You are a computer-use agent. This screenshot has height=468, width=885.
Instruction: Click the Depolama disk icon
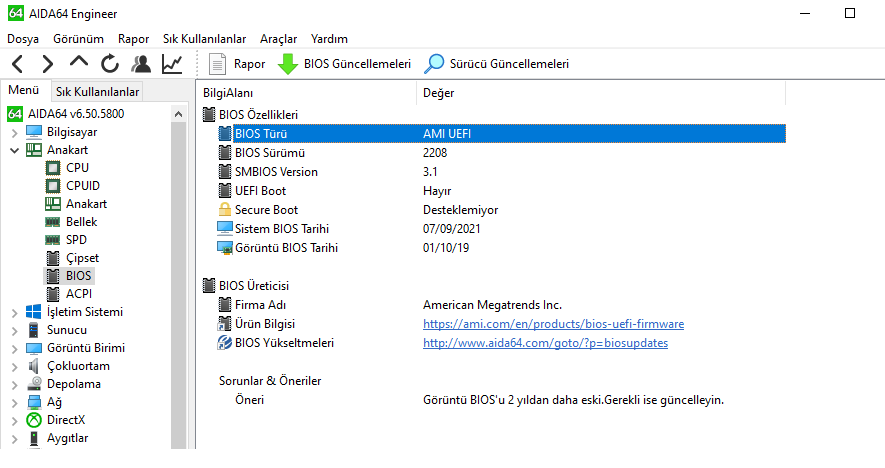[x=34, y=384]
